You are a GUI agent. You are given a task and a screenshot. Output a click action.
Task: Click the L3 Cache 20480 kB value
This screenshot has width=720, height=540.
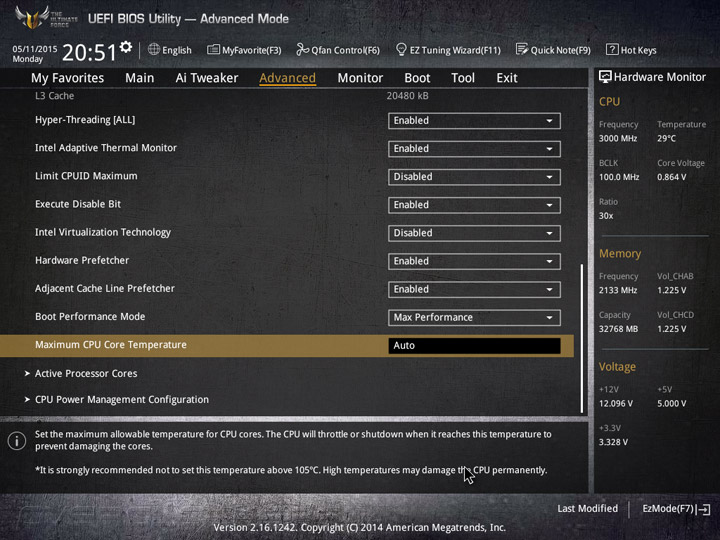(x=407, y=96)
